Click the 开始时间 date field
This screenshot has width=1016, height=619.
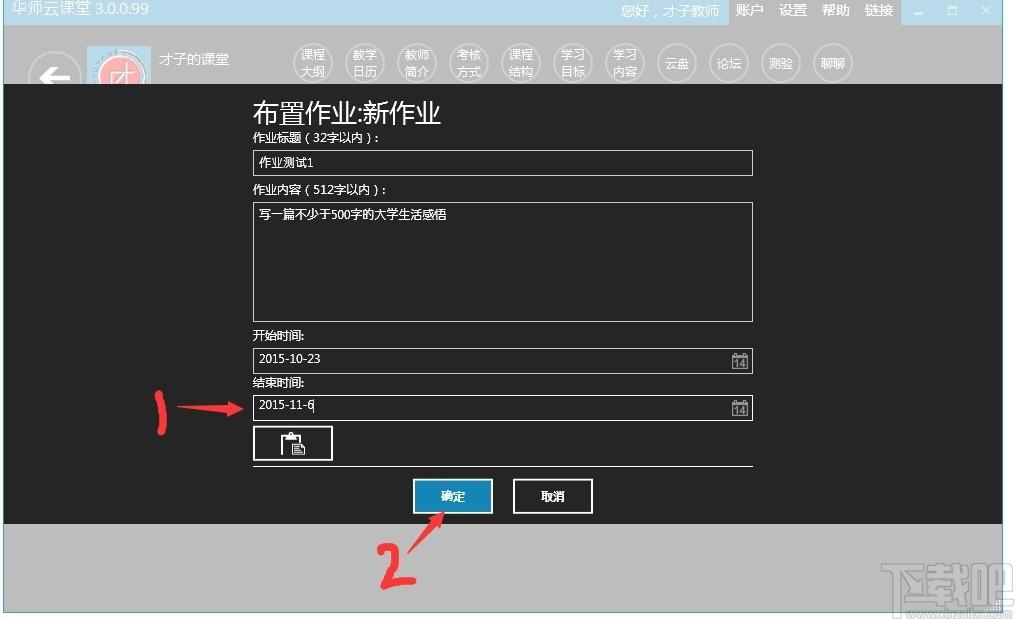503,361
